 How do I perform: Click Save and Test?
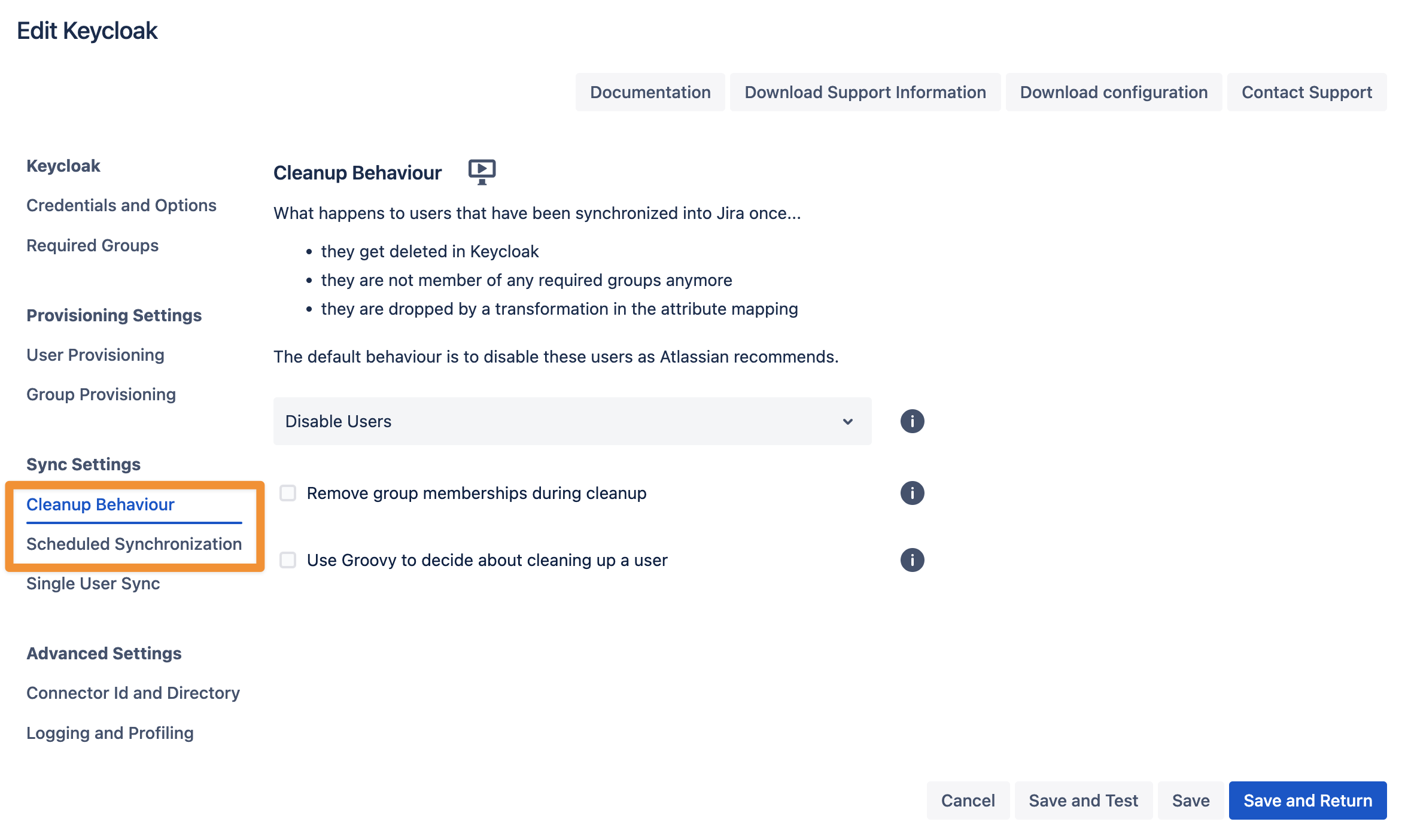coord(1083,801)
